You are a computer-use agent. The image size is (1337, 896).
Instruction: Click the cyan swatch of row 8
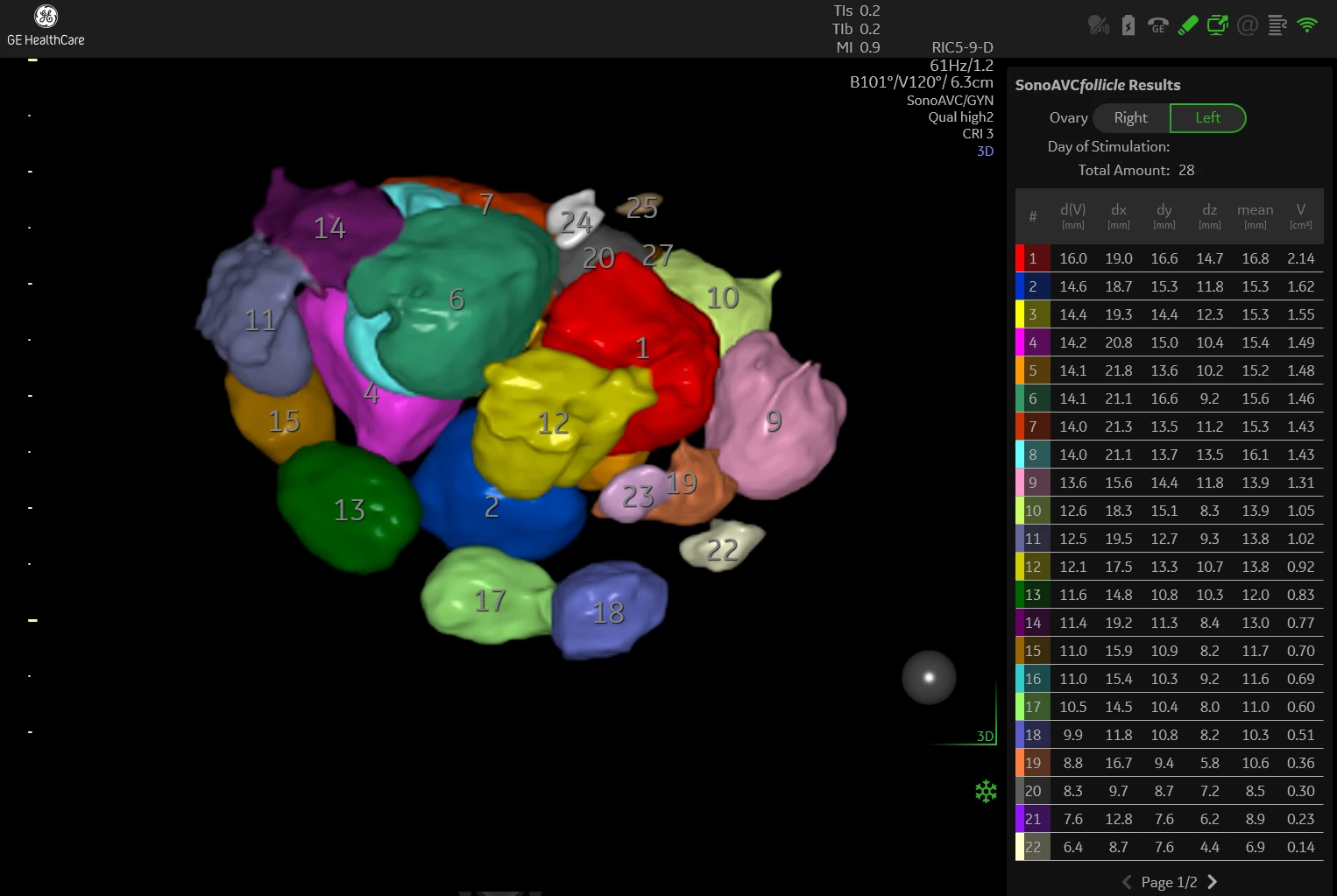[1020, 455]
